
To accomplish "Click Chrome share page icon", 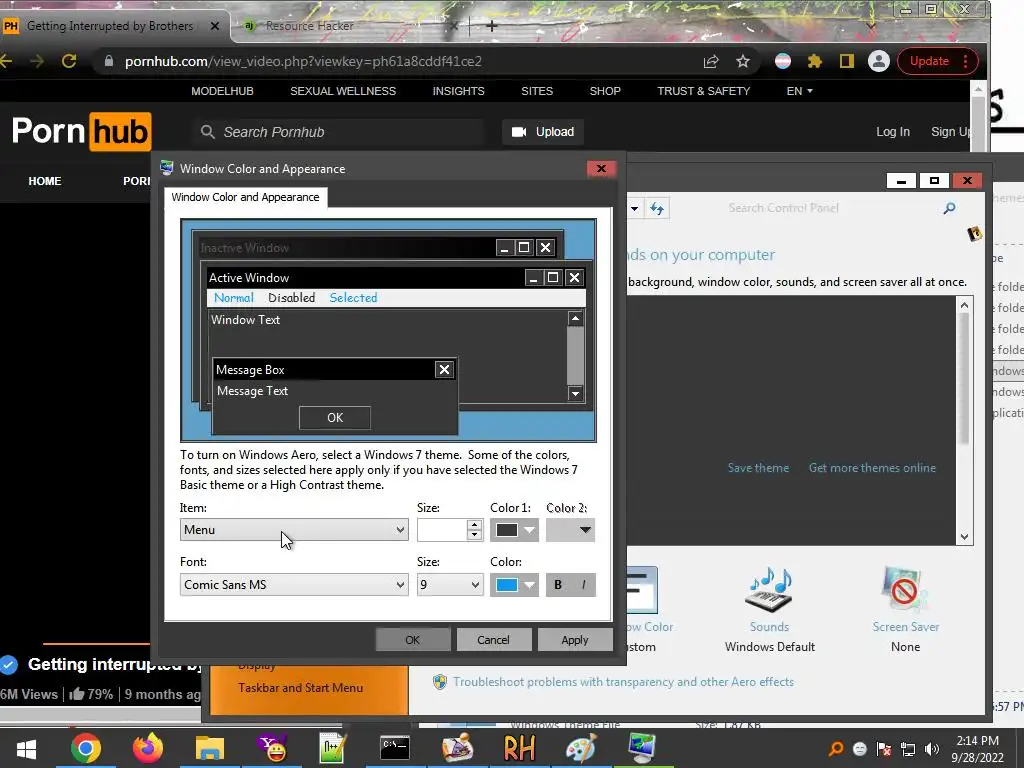I will [711, 61].
